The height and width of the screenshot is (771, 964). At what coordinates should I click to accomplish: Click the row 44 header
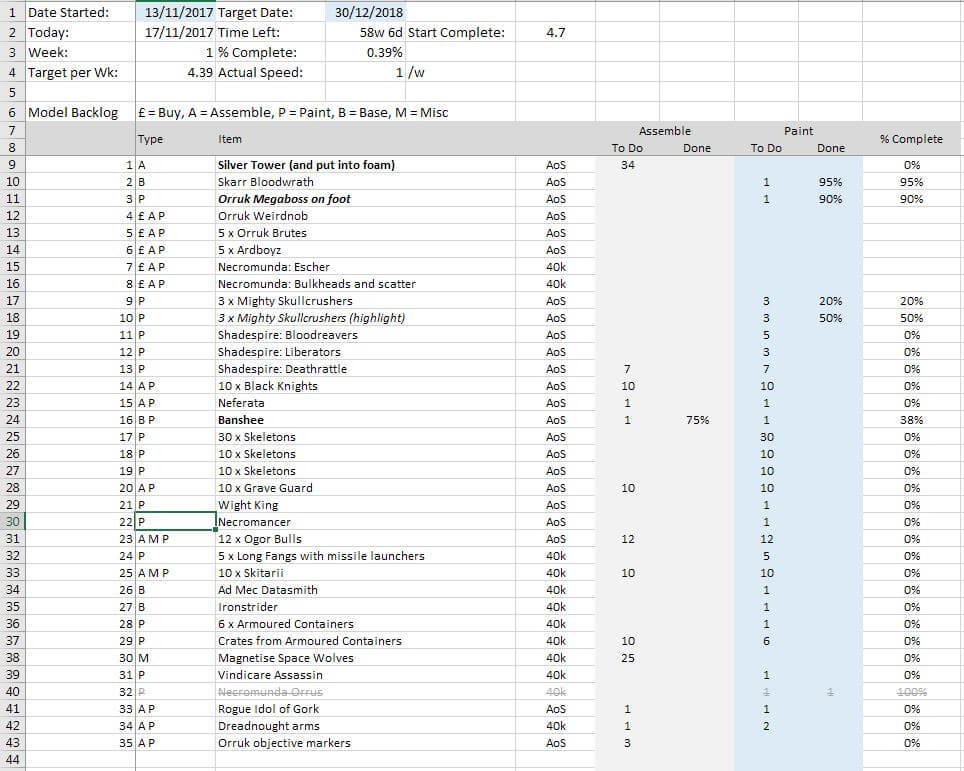[x=12, y=760]
